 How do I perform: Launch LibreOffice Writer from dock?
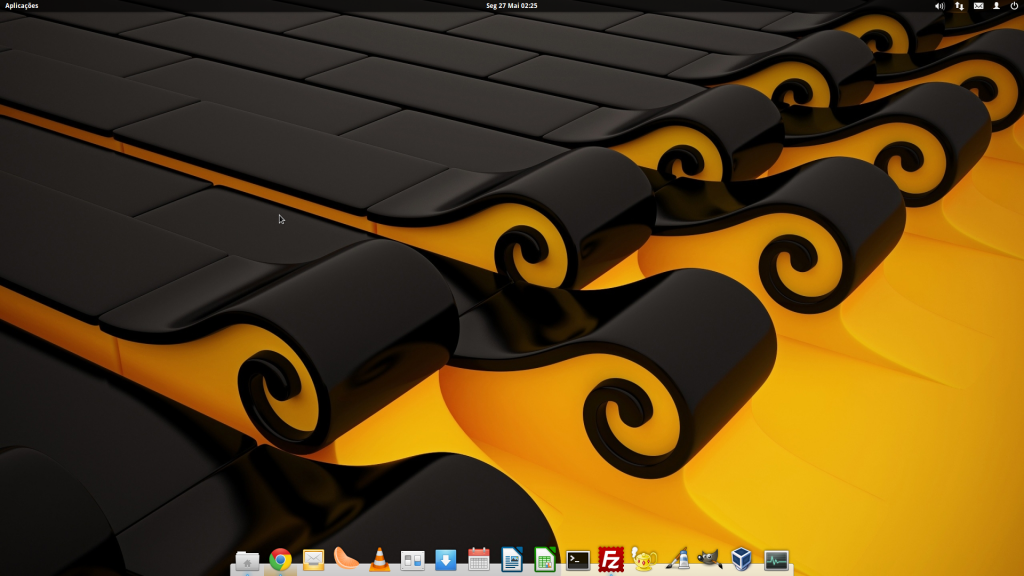coord(511,560)
